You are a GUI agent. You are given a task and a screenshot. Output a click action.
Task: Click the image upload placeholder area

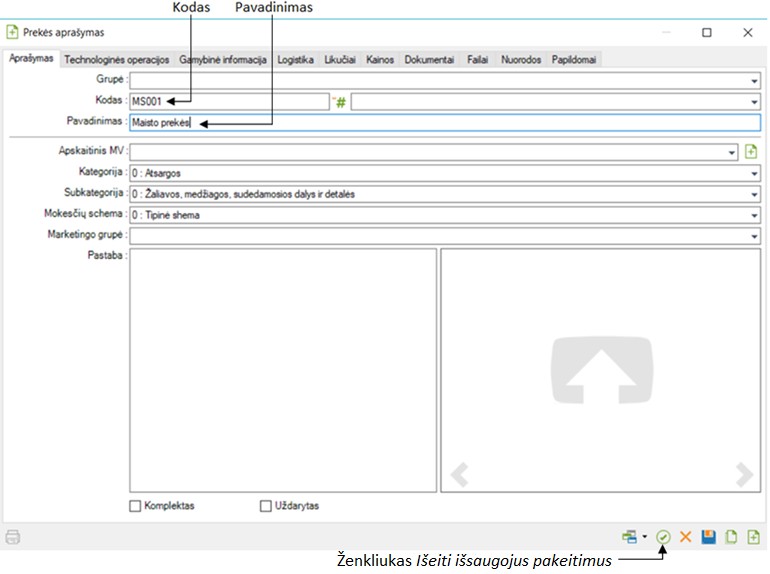click(x=599, y=370)
